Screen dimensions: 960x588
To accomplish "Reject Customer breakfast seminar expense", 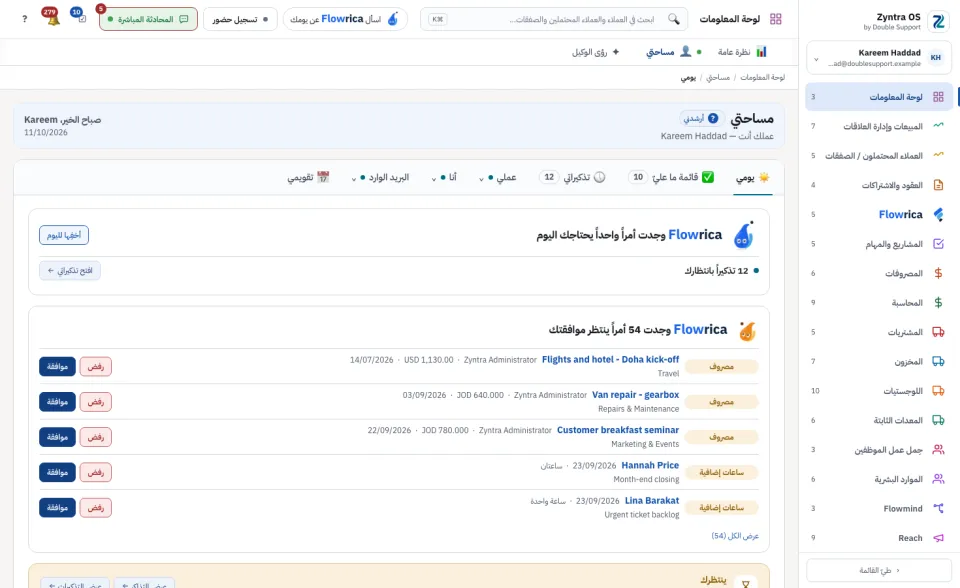I will point(96,437).
